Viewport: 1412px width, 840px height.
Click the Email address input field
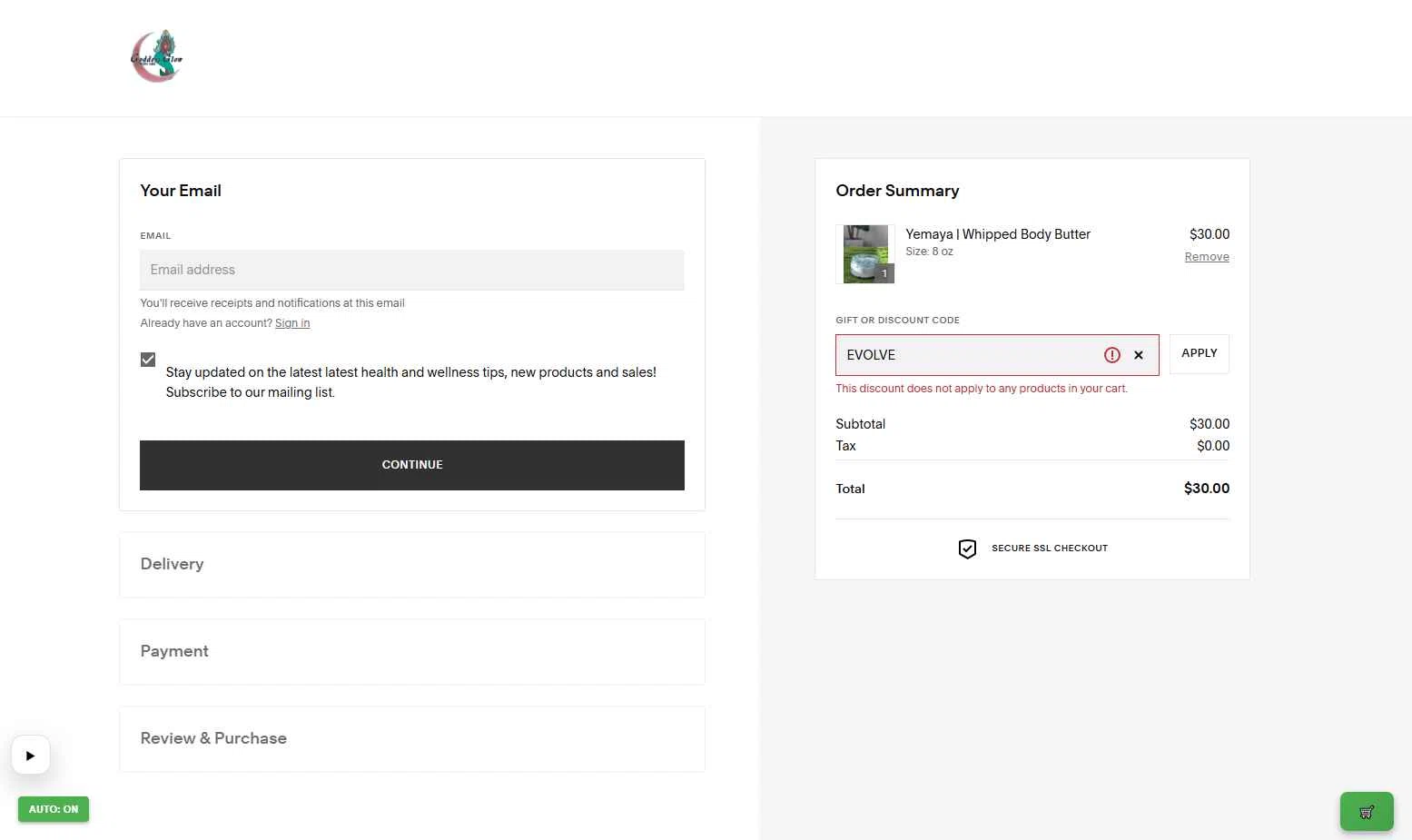[411, 270]
